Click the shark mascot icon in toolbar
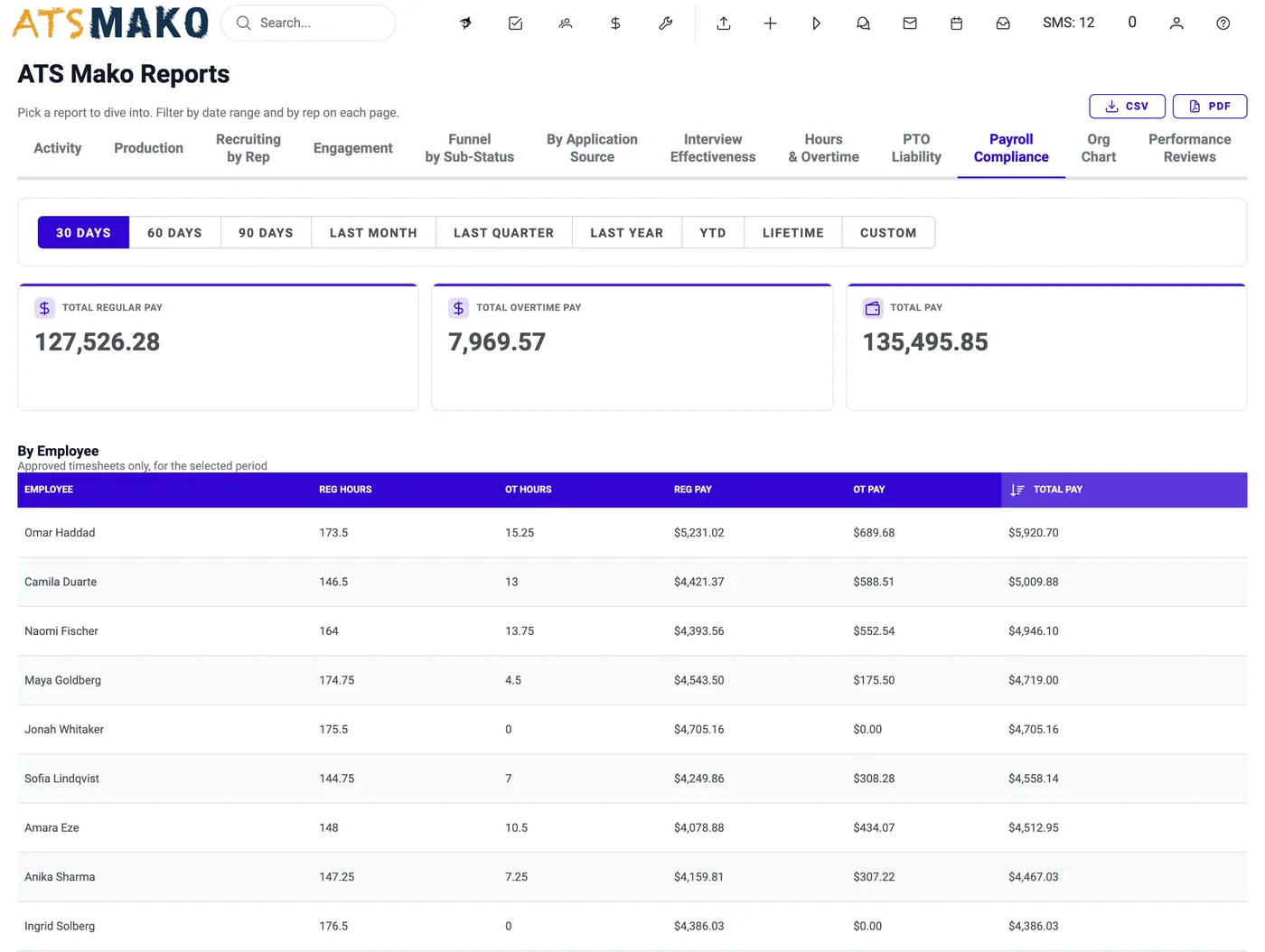 [x=465, y=23]
